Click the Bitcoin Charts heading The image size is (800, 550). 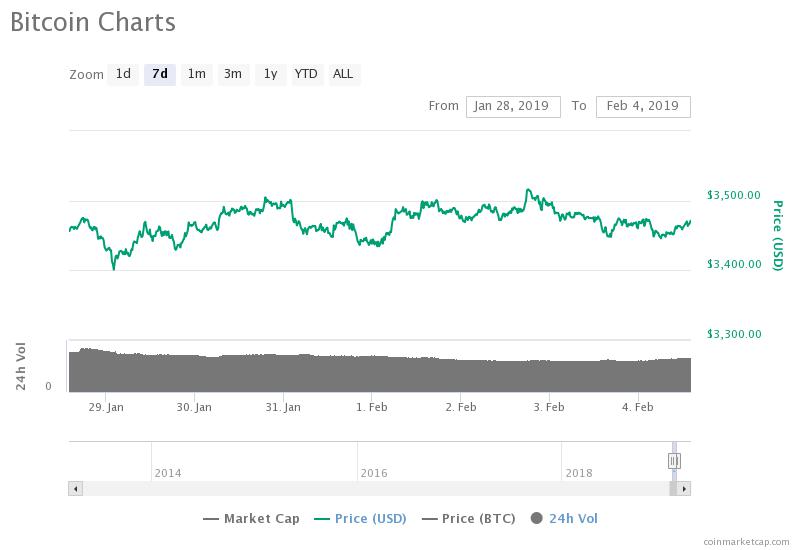[93, 22]
